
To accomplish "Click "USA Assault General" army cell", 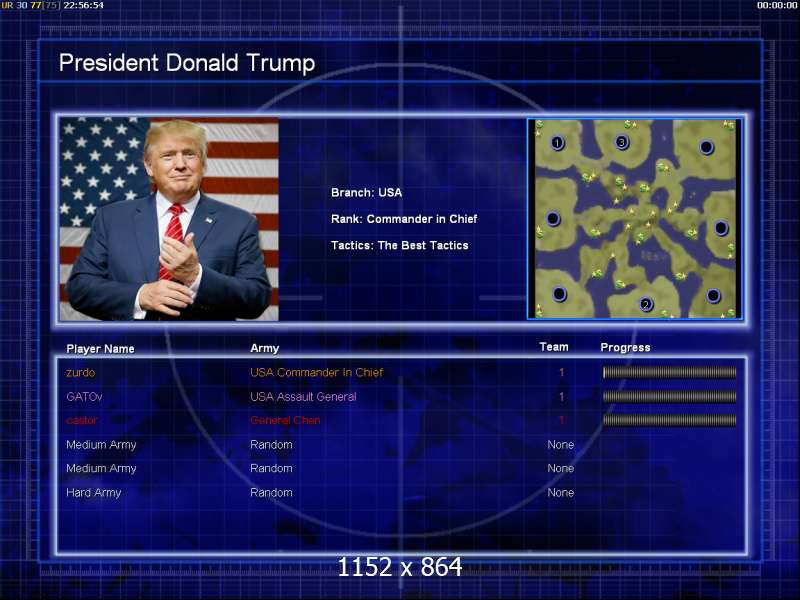I will coord(303,396).
